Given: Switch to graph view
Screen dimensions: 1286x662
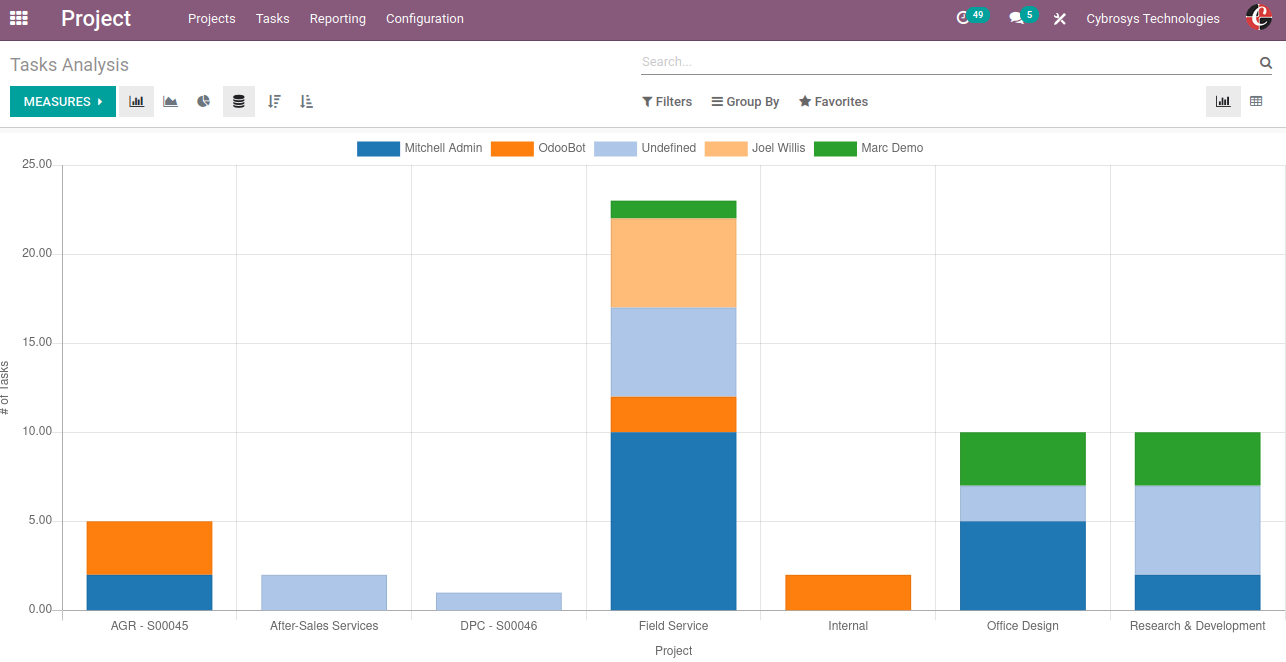Looking at the screenshot, I should (1223, 101).
